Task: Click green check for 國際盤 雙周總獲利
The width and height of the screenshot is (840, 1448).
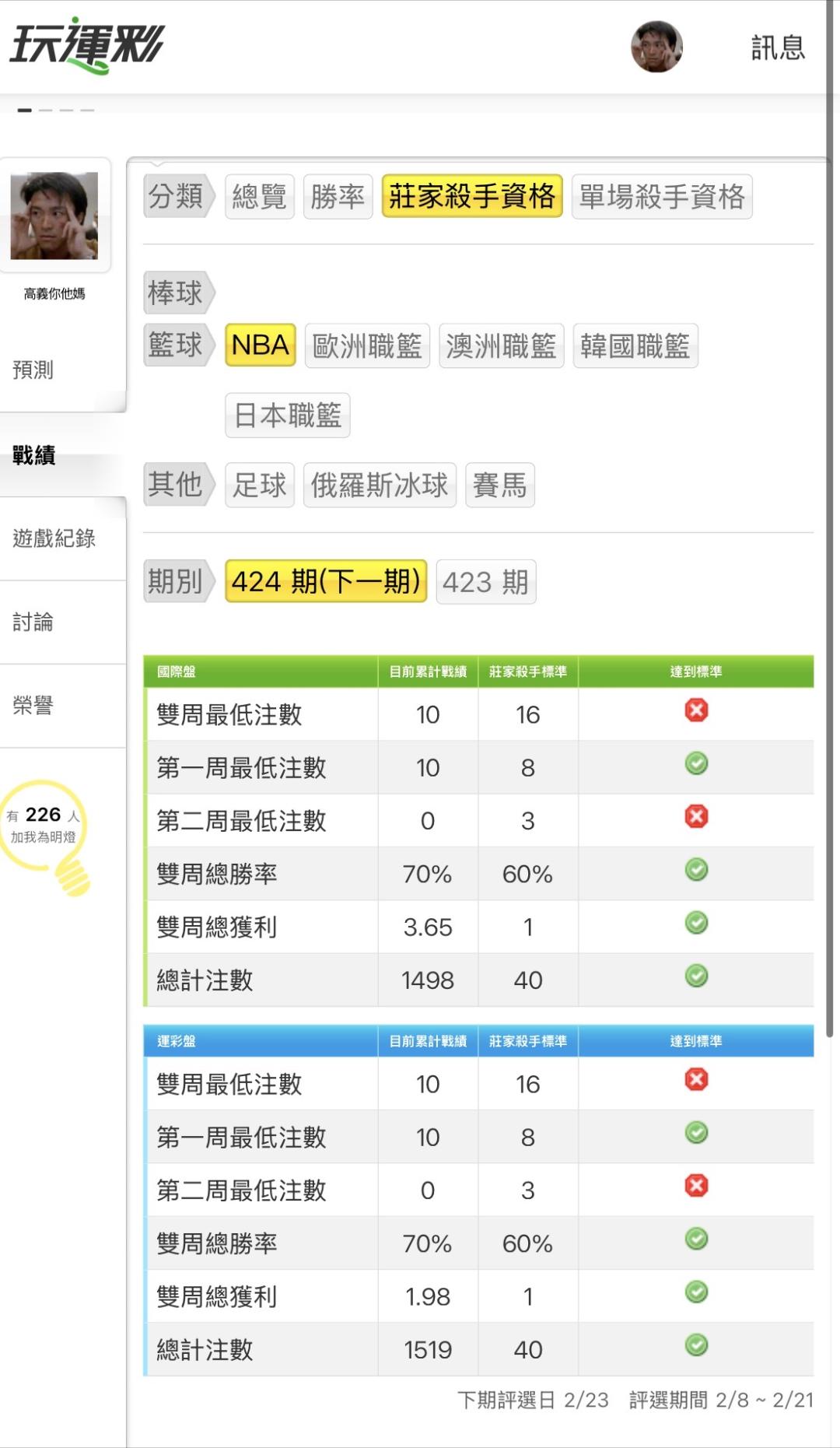Action: click(x=696, y=923)
